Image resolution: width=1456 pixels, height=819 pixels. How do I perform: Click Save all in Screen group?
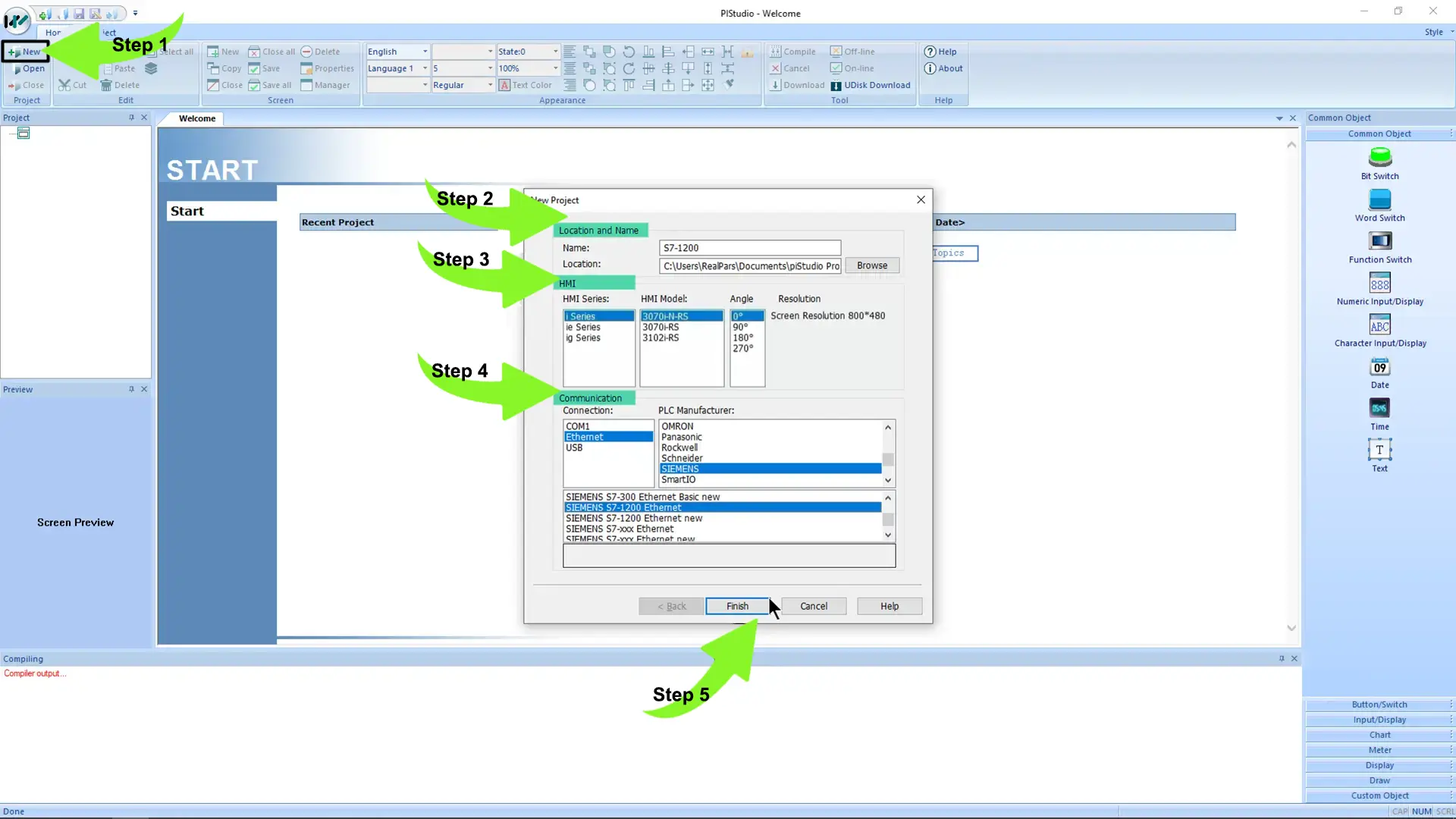tap(270, 85)
